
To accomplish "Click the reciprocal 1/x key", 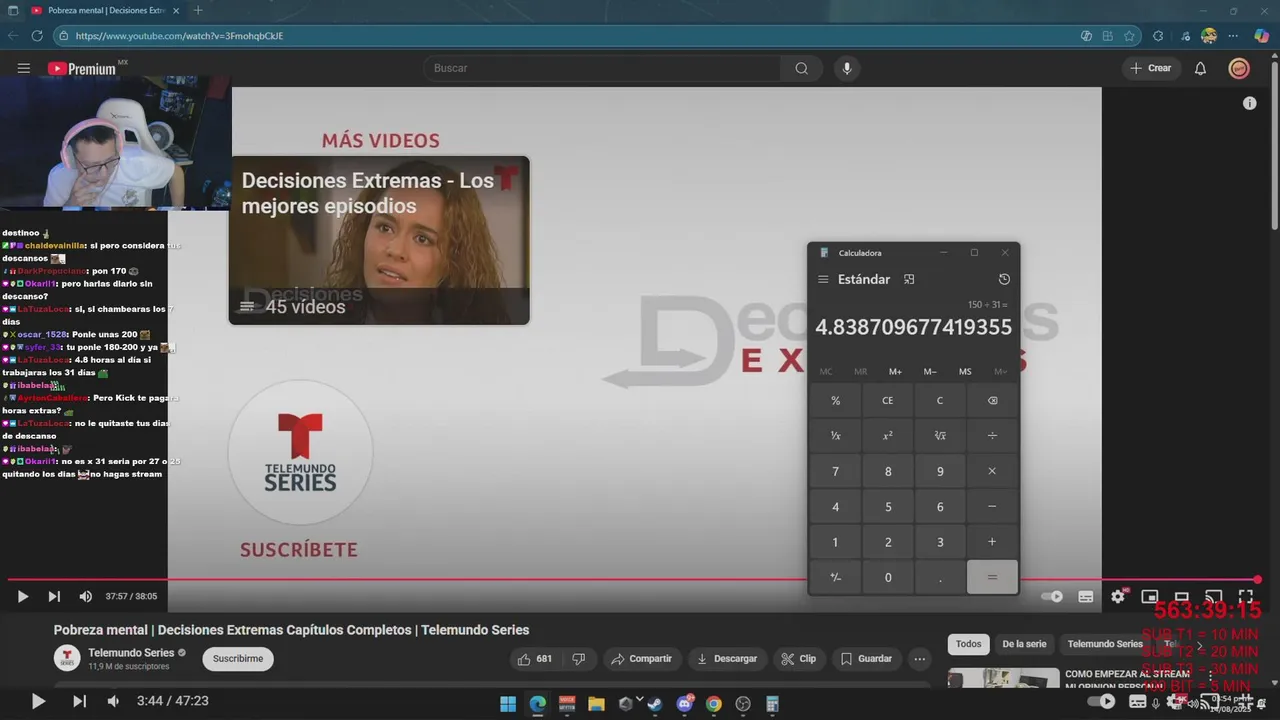I will [x=835, y=436].
